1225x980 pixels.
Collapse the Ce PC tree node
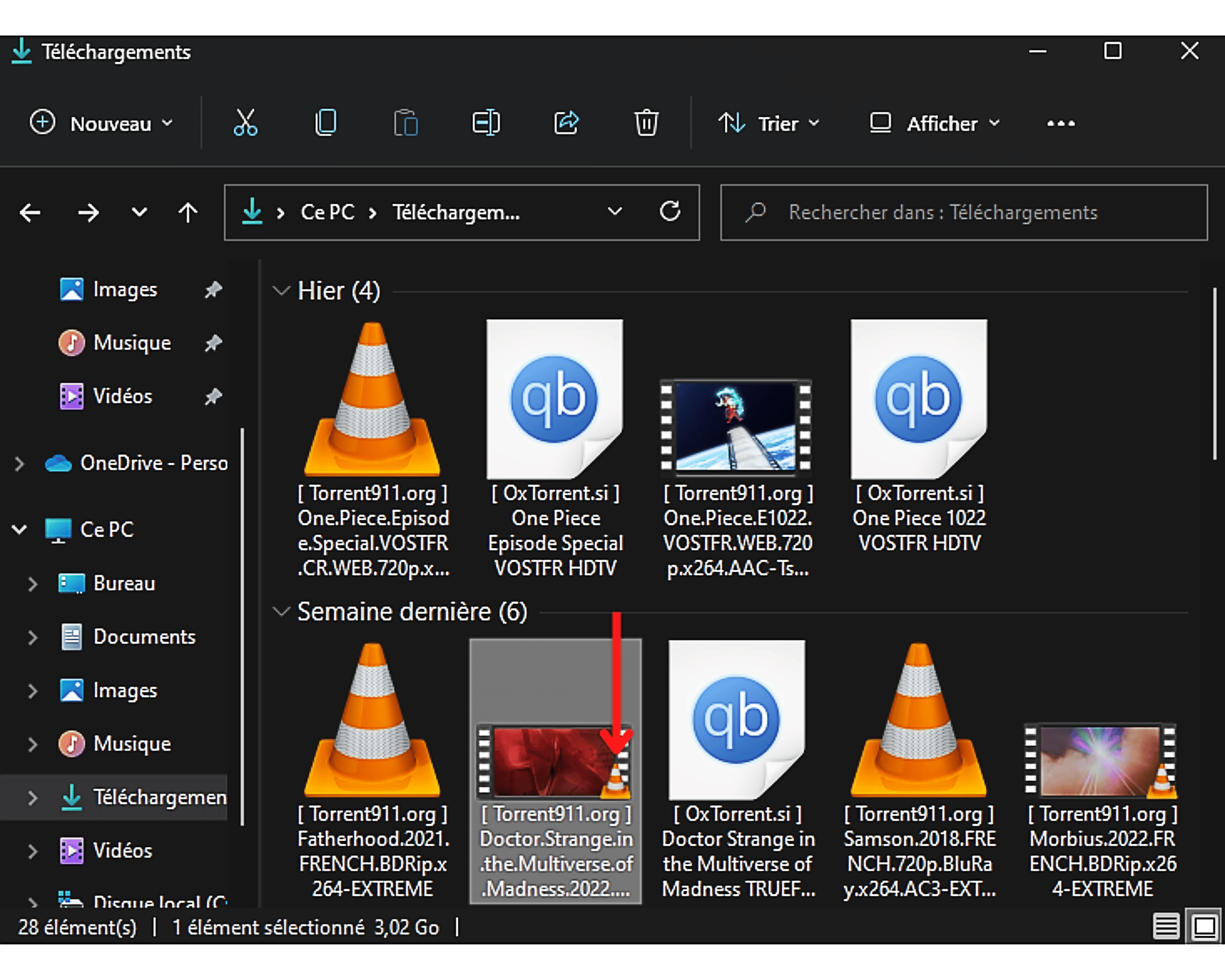[20, 529]
